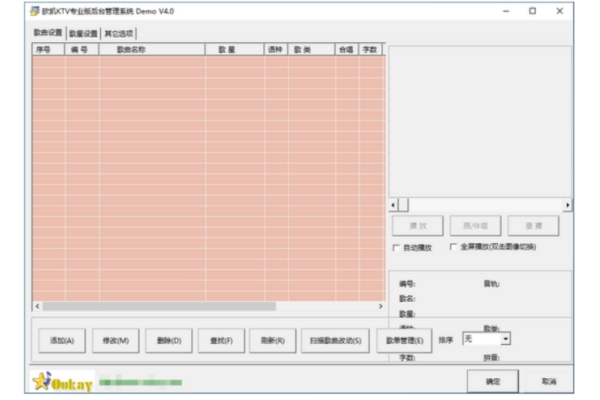Open 歌单管理(E) song list manager
Screen dimensions: 600x400
(405, 340)
